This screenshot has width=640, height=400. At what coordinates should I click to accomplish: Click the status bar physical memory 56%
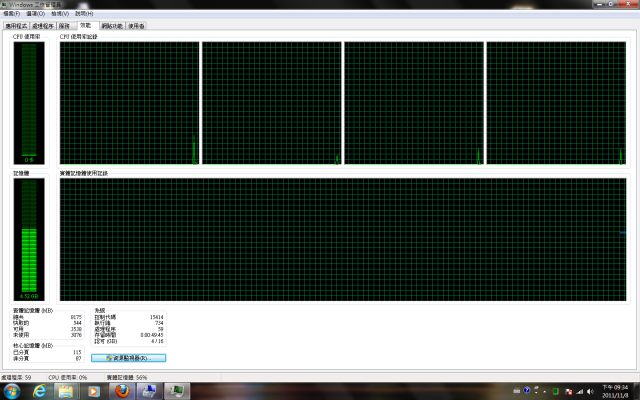point(127,378)
